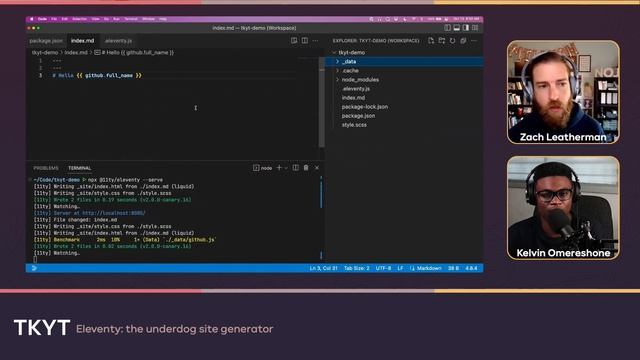The height and width of the screenshot is (360, 640).
Task: Expand the .cache folder
Action: 338,71
